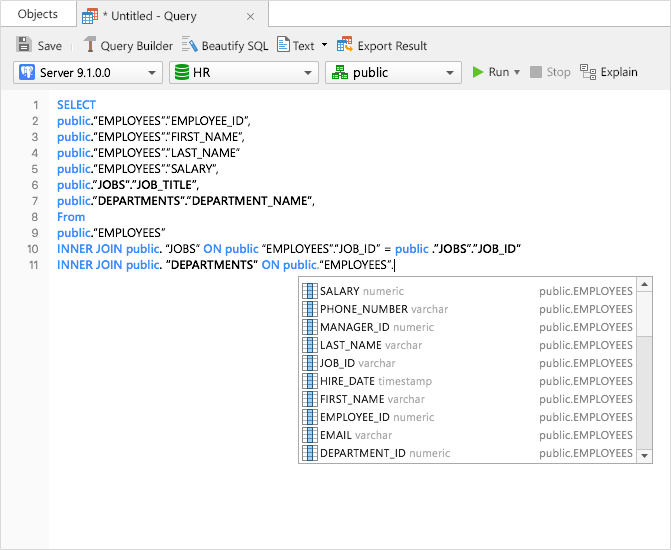
Task: Click the column icon beside PHONE_NUMBER
Action: (x=310, y=309)
